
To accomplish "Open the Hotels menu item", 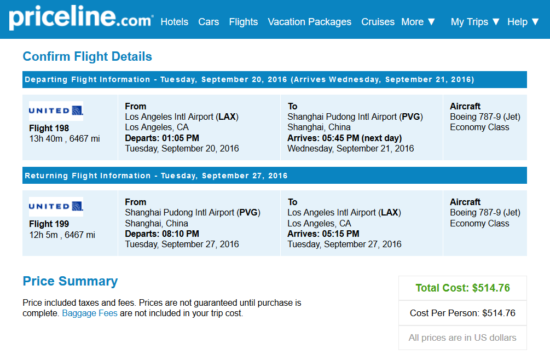I will click(x=174, y=22).
